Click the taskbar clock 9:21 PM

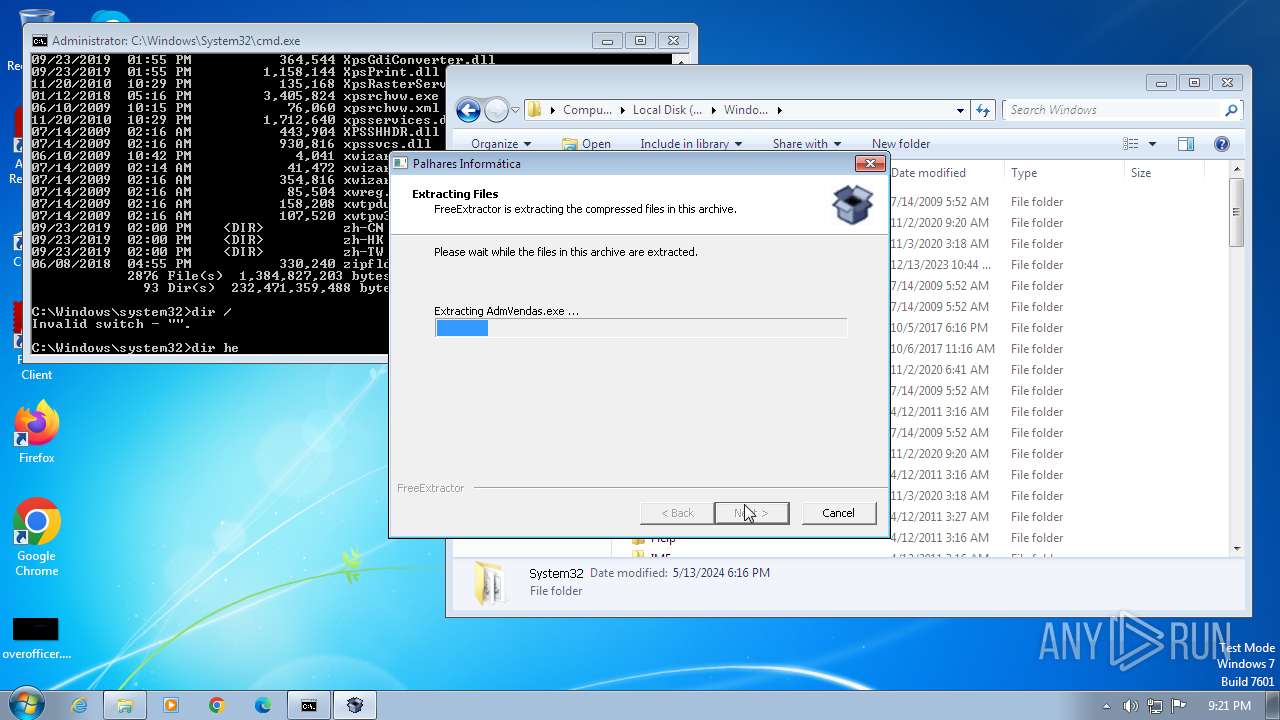1229,706
